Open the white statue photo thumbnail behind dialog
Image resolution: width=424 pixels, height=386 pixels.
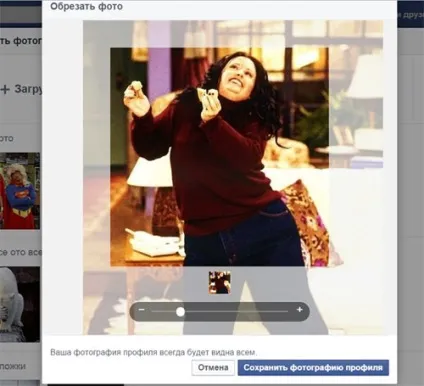click(20, 304)
